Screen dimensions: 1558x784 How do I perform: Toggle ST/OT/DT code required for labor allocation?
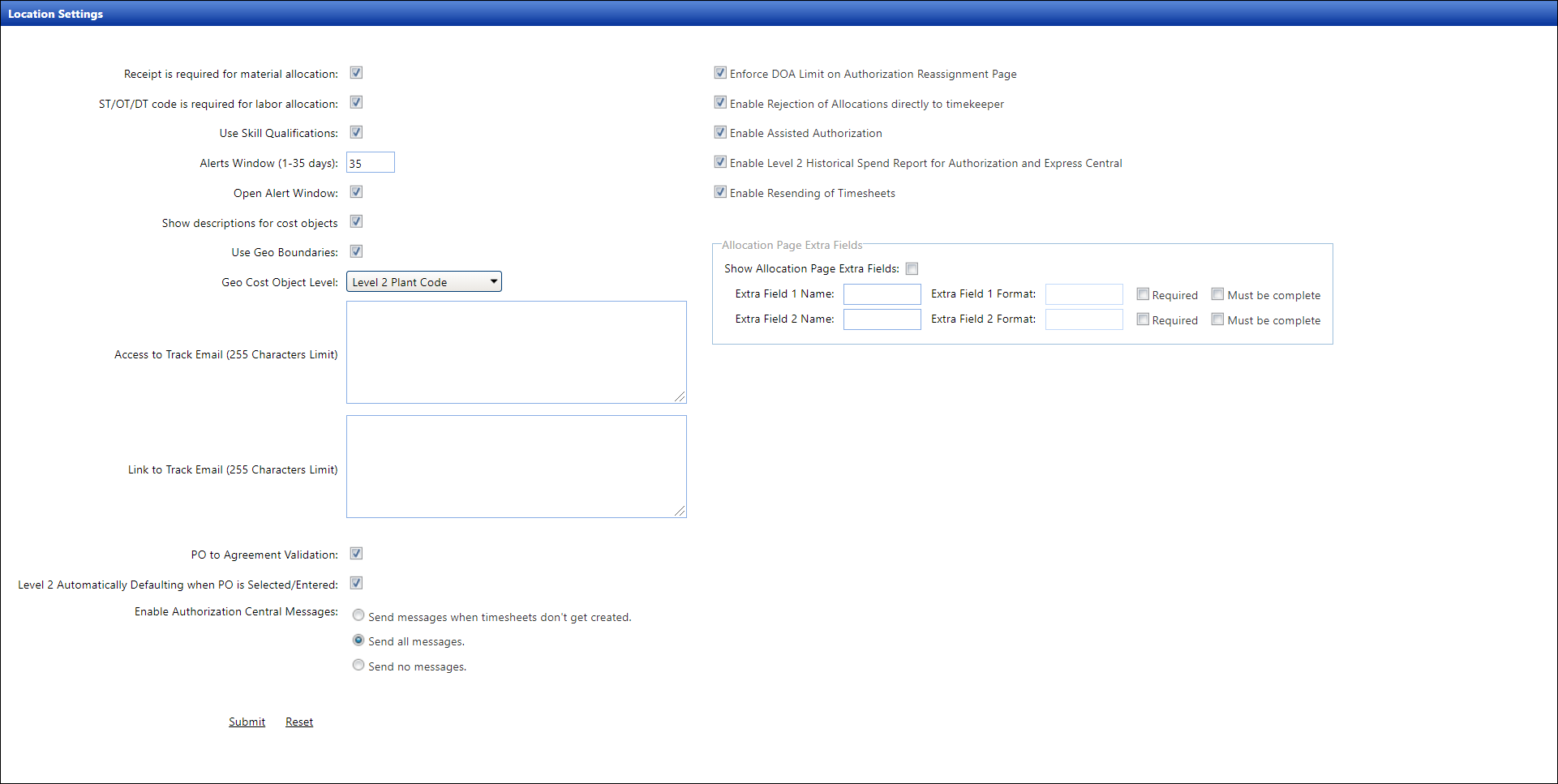point(356,102)
